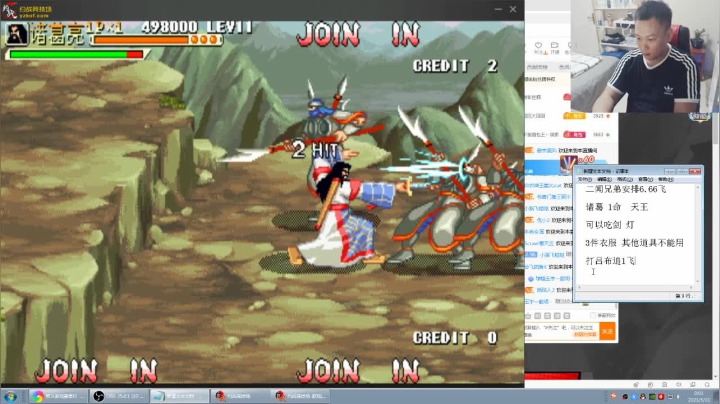Open the 查看(V) menu in Notepad
The width and height of the screenshot is (720, 404).
645,179
